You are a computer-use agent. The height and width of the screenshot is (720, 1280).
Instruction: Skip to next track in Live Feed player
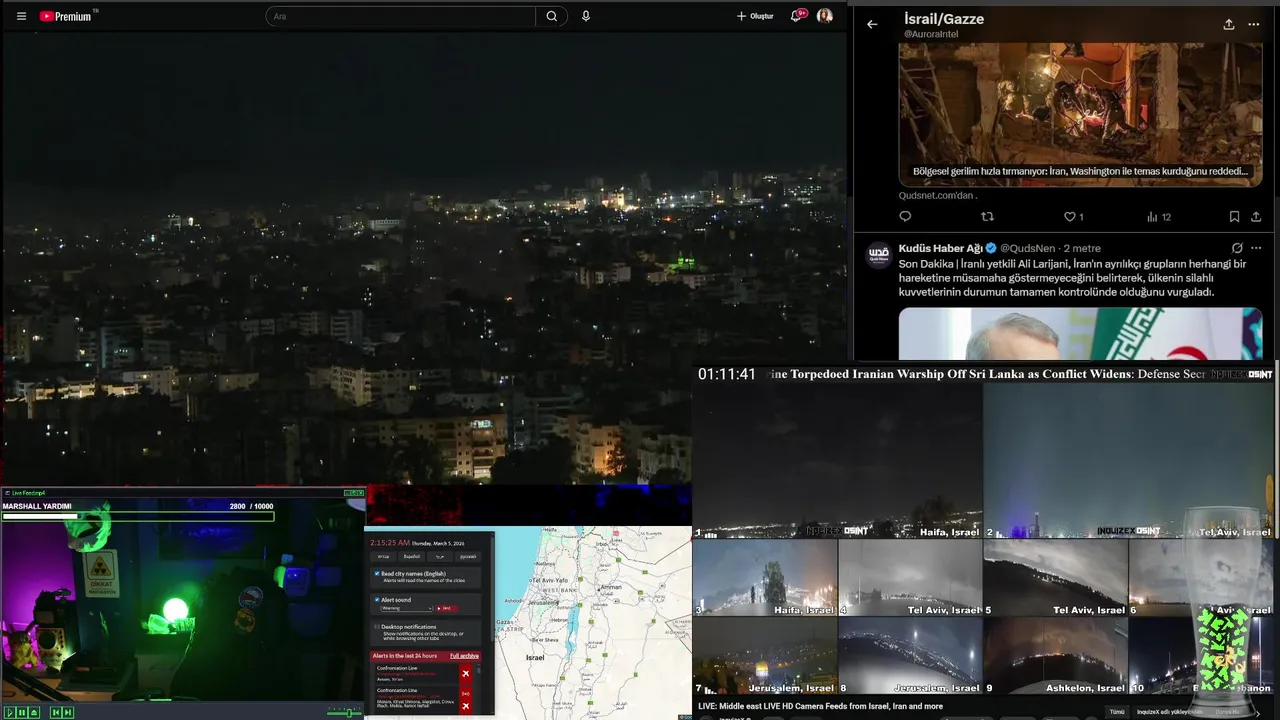68,713
